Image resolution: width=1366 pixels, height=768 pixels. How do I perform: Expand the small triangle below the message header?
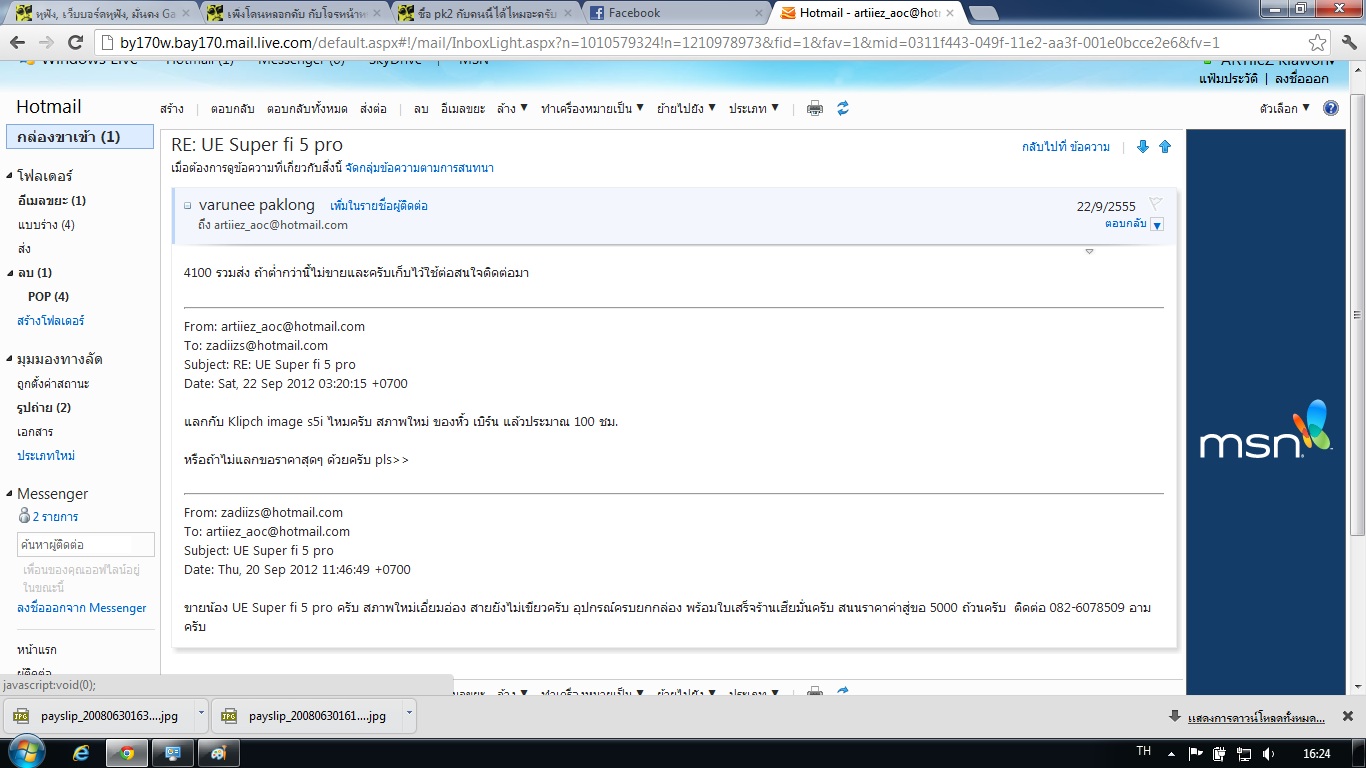click(x=1089, y=251)
